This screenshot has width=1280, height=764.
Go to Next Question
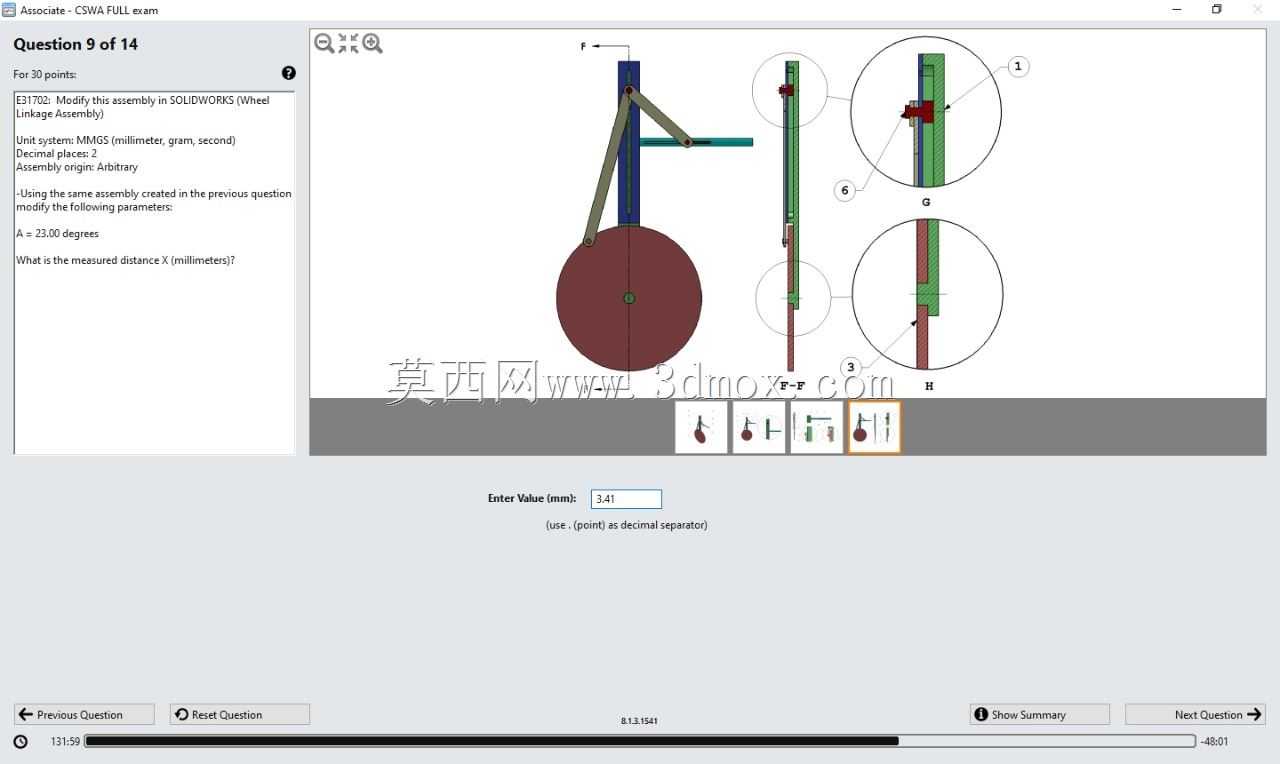(x=1195, y=714)
